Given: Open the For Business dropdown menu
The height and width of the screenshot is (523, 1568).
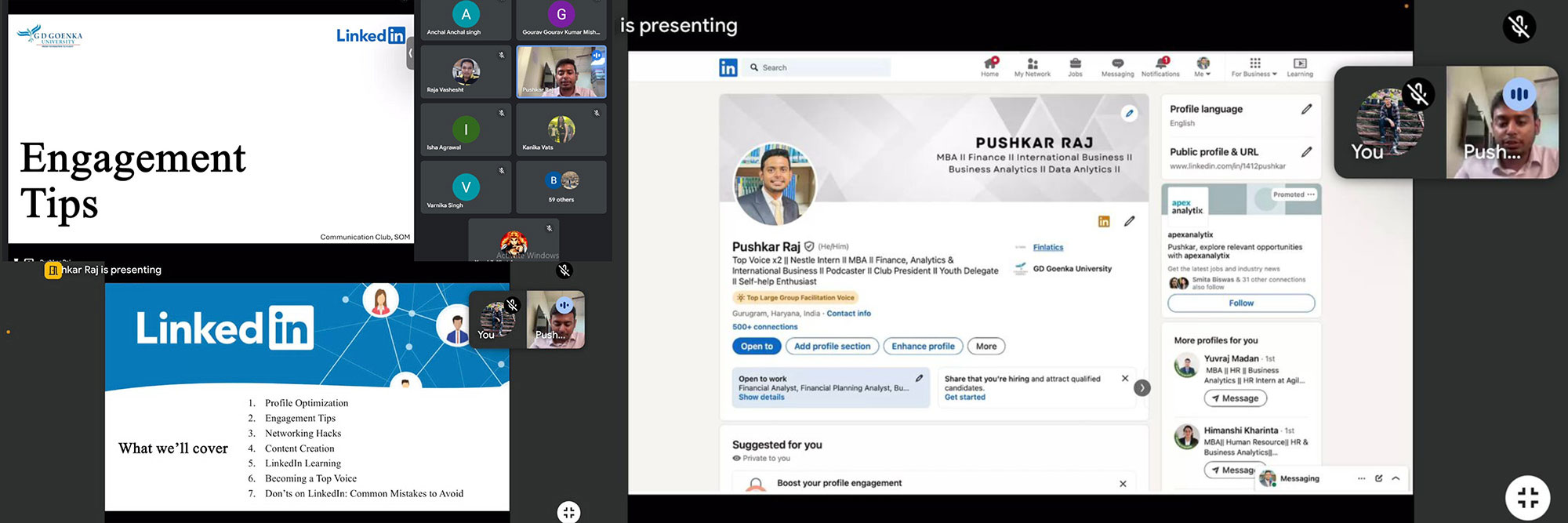Looking at the screenshot, I should coord(1254,67).
